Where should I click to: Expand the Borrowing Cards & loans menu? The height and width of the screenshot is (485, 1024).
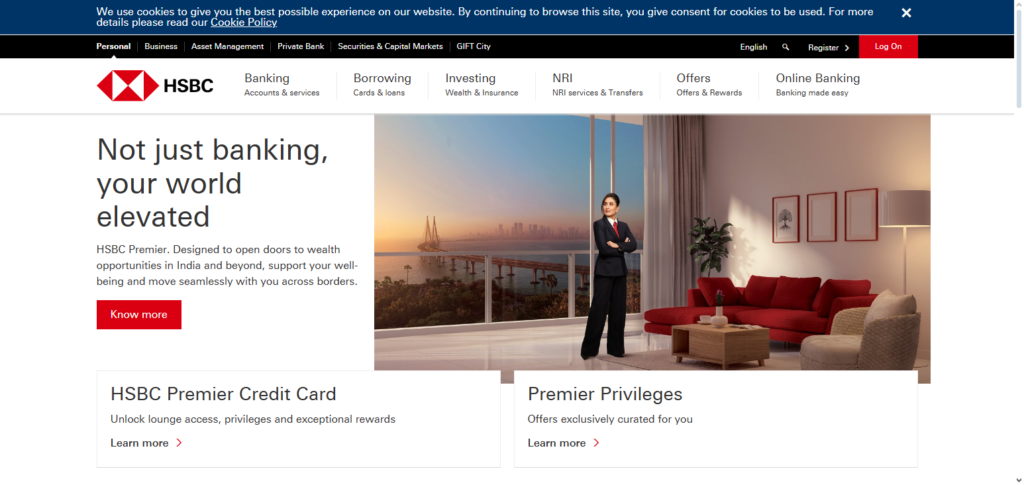(382, 85)
